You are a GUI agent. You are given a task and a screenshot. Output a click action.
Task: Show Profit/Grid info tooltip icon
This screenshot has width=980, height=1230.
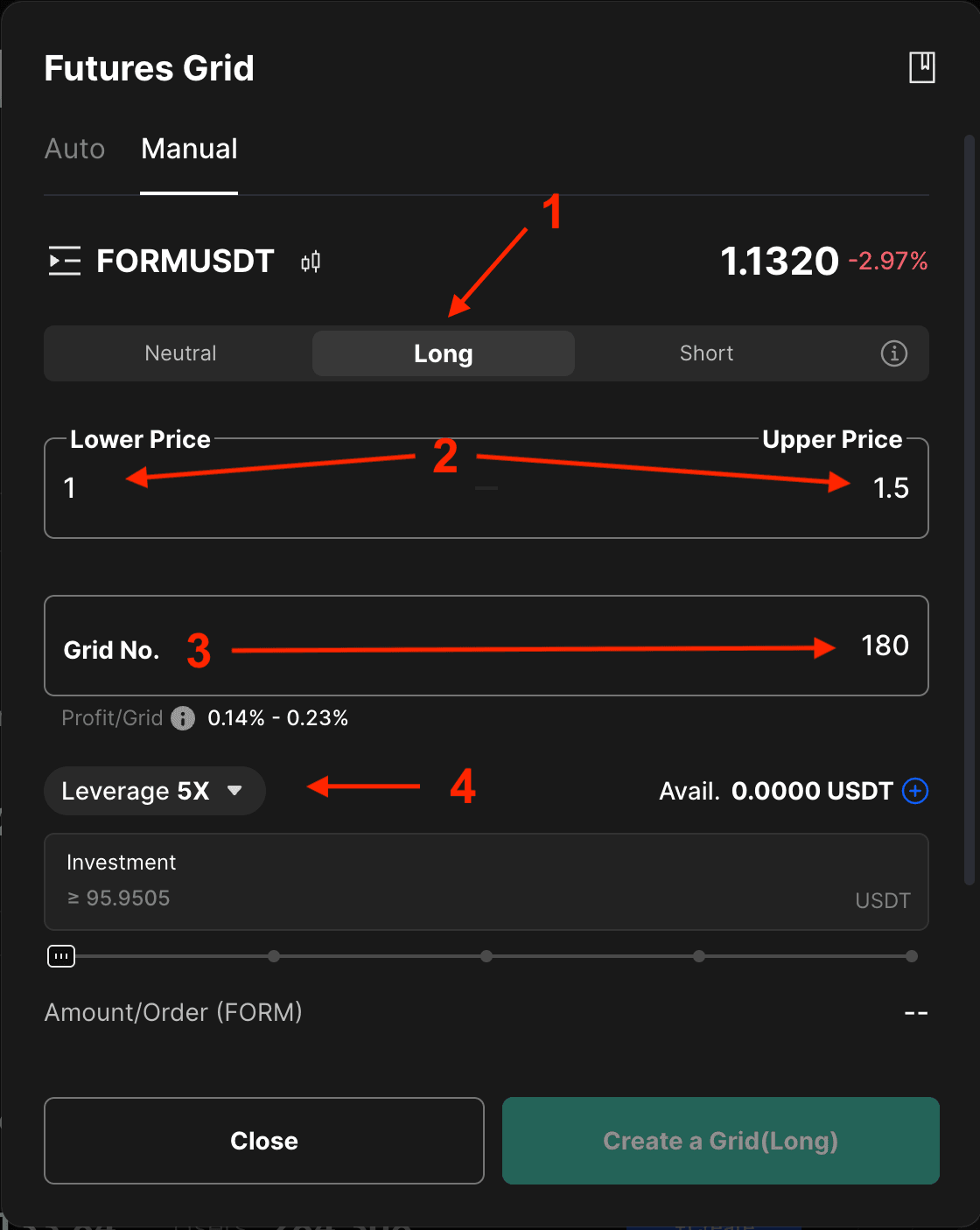183,718
